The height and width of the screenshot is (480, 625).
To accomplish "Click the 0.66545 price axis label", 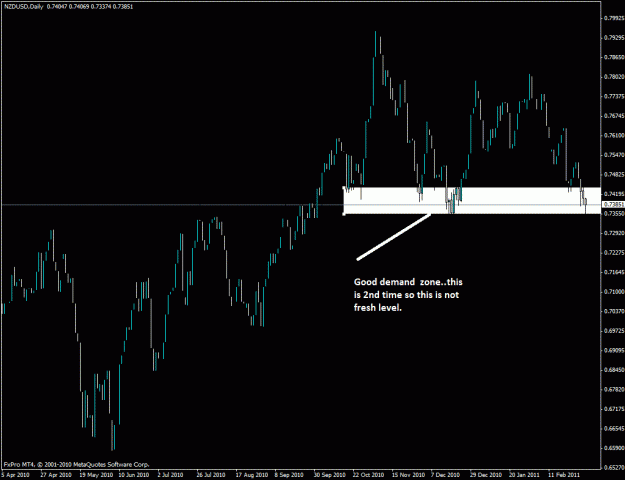I will 615,429.
